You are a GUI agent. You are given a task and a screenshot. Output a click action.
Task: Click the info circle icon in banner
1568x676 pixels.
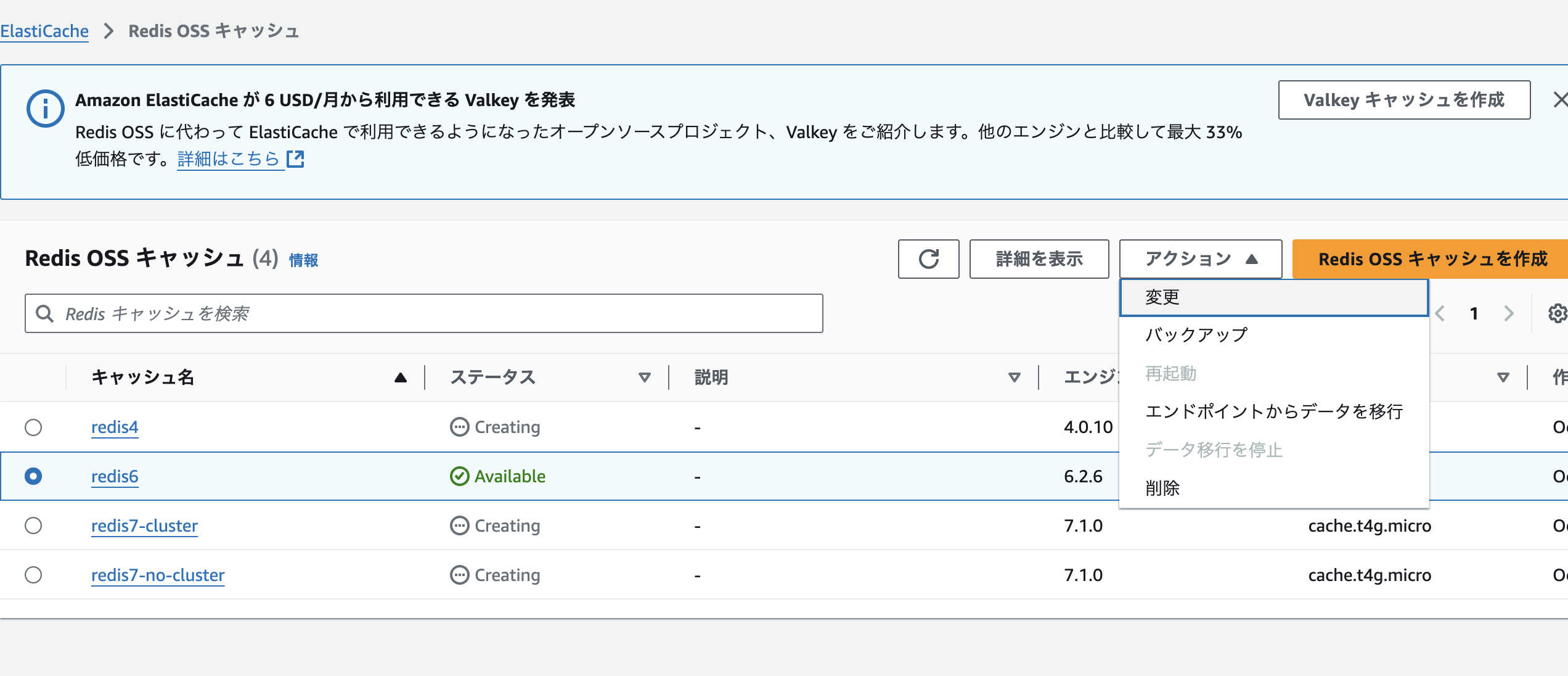[45, 109]
